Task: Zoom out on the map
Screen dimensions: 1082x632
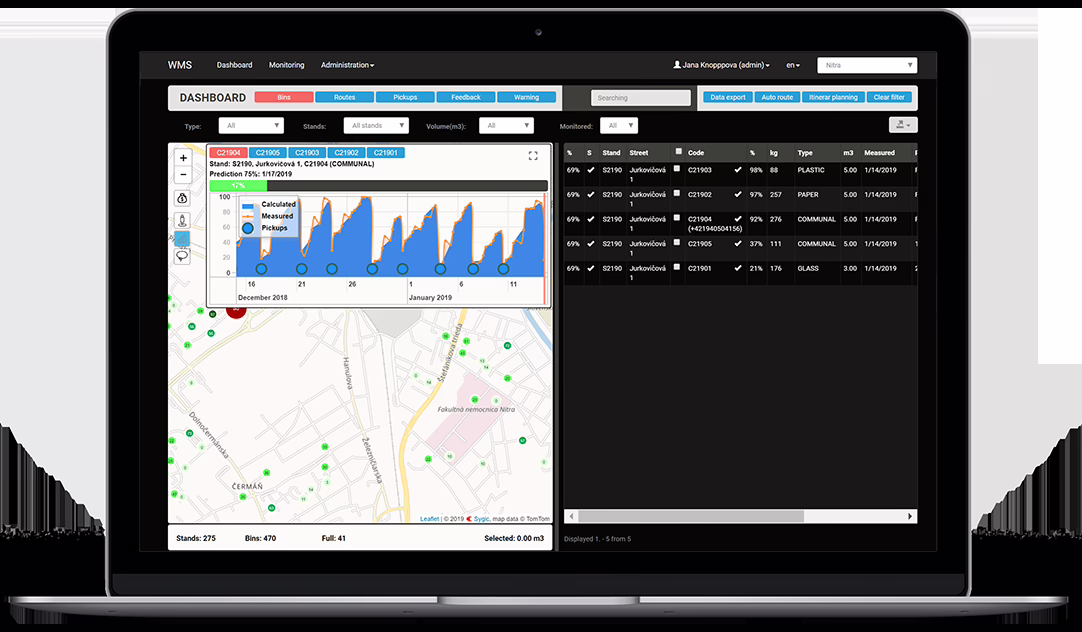Action: [183, 175]
